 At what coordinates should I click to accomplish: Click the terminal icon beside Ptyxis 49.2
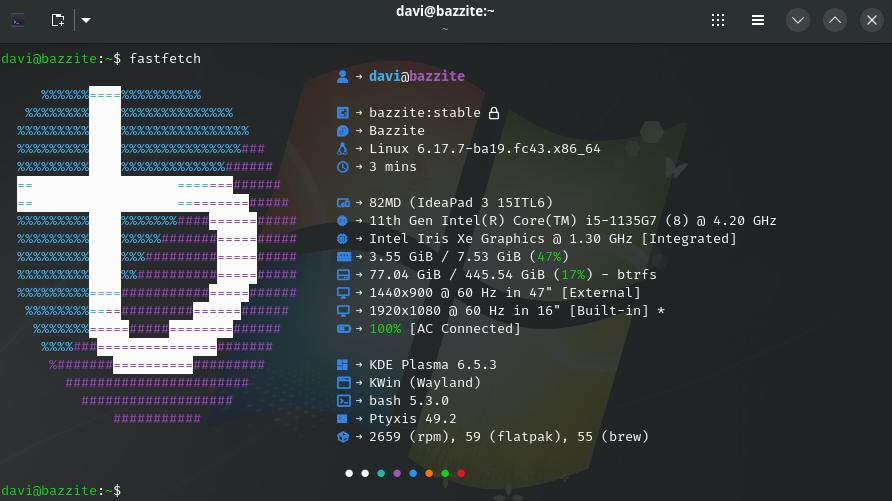pos(342,419)
